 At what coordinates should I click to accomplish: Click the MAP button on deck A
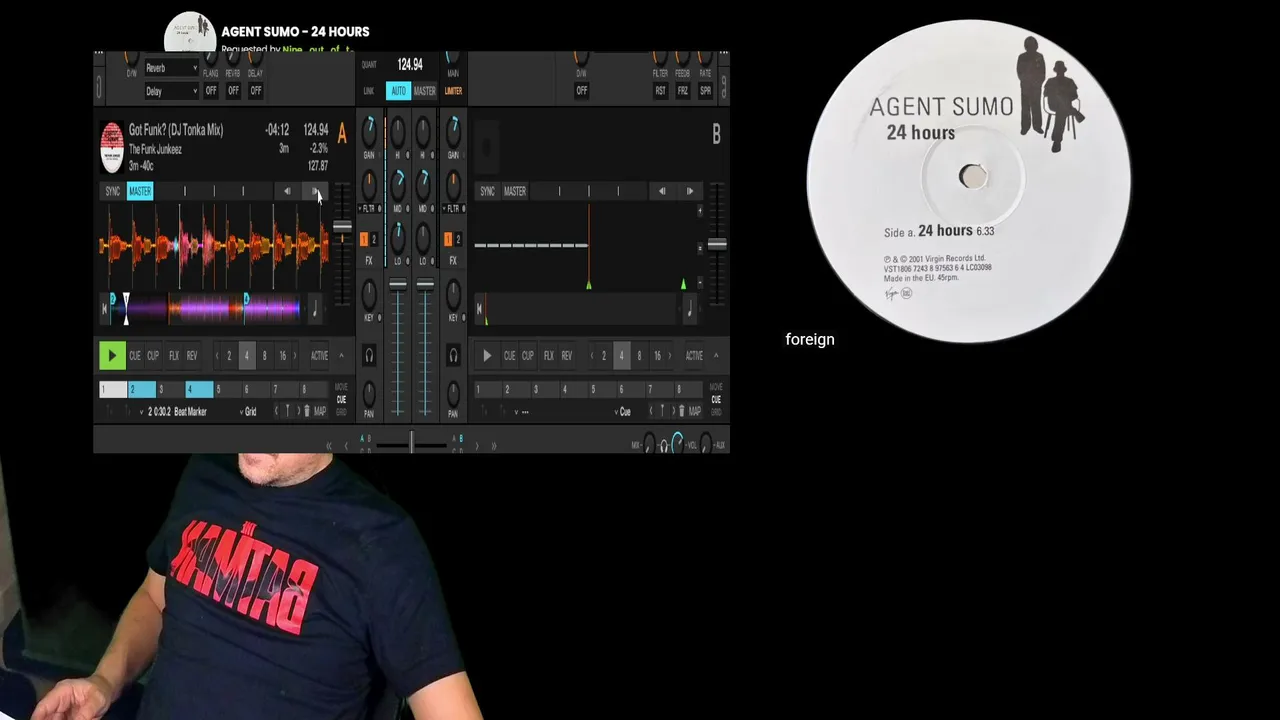click(320, 411)
